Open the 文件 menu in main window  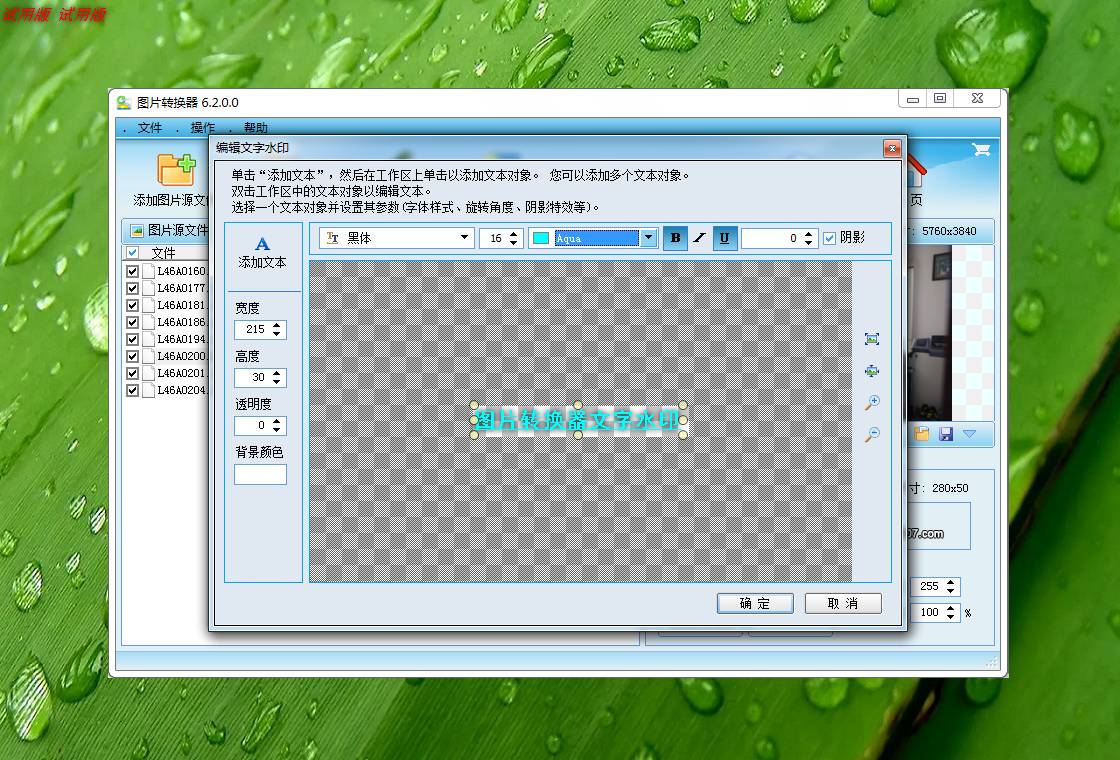point(150,128)
